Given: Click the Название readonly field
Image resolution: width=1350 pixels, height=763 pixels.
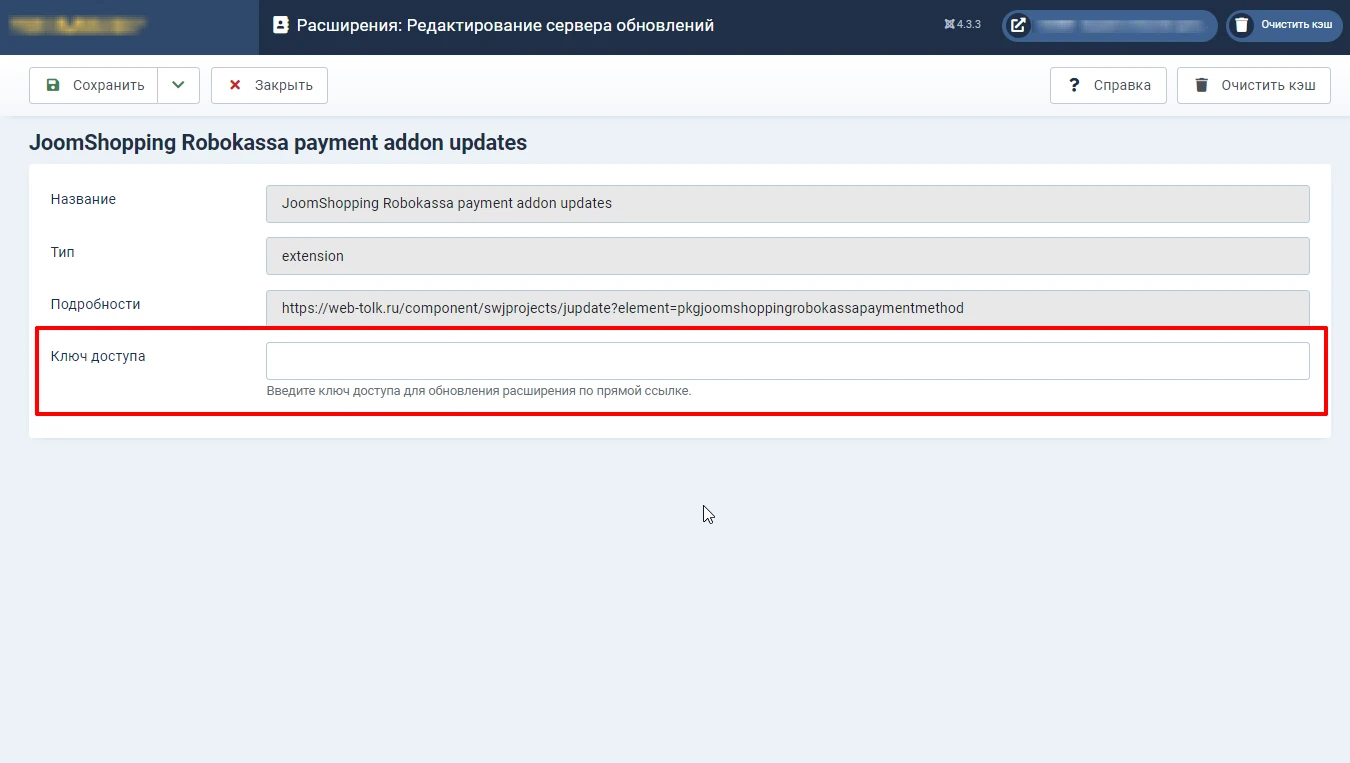Looking at the screenshot, I should pos(788,203).
